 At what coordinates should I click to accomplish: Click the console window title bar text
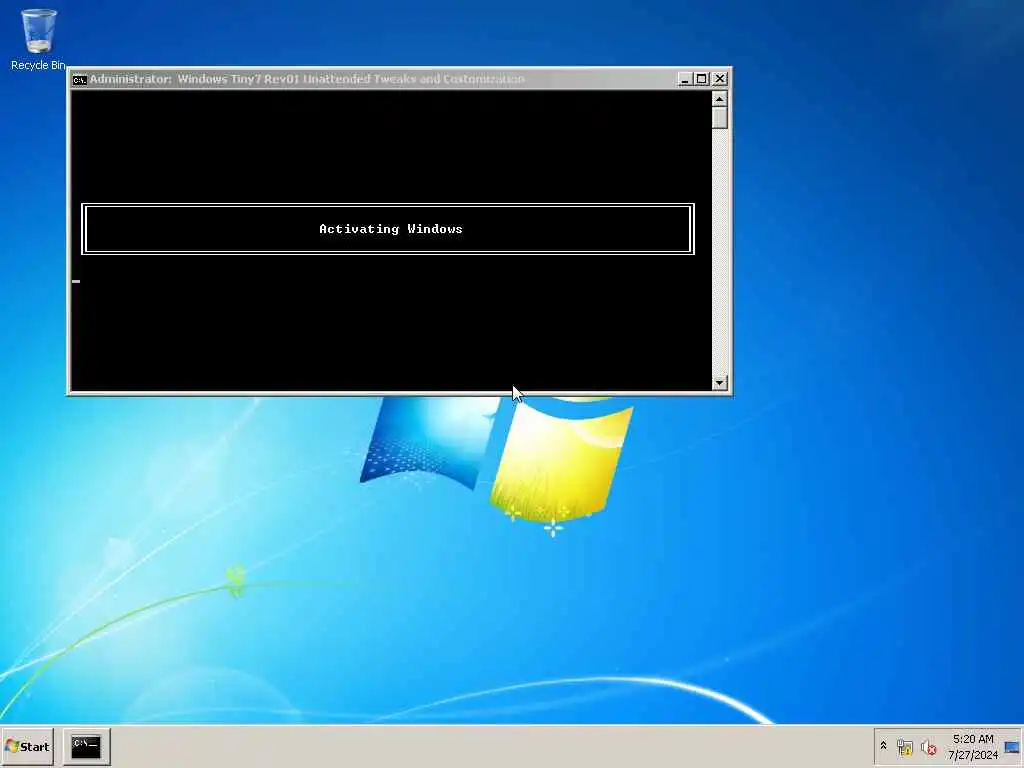pos(307,79)
